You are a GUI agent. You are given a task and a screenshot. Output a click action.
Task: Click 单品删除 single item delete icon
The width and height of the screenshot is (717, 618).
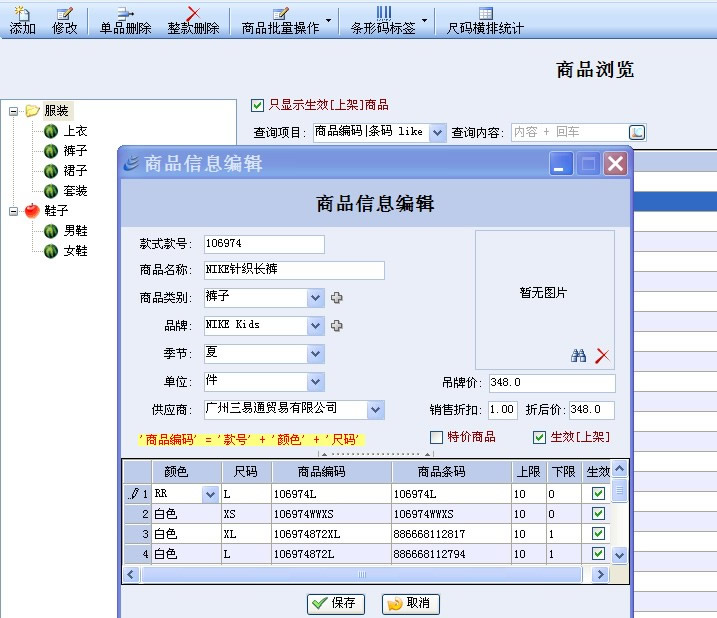(125, 21)
